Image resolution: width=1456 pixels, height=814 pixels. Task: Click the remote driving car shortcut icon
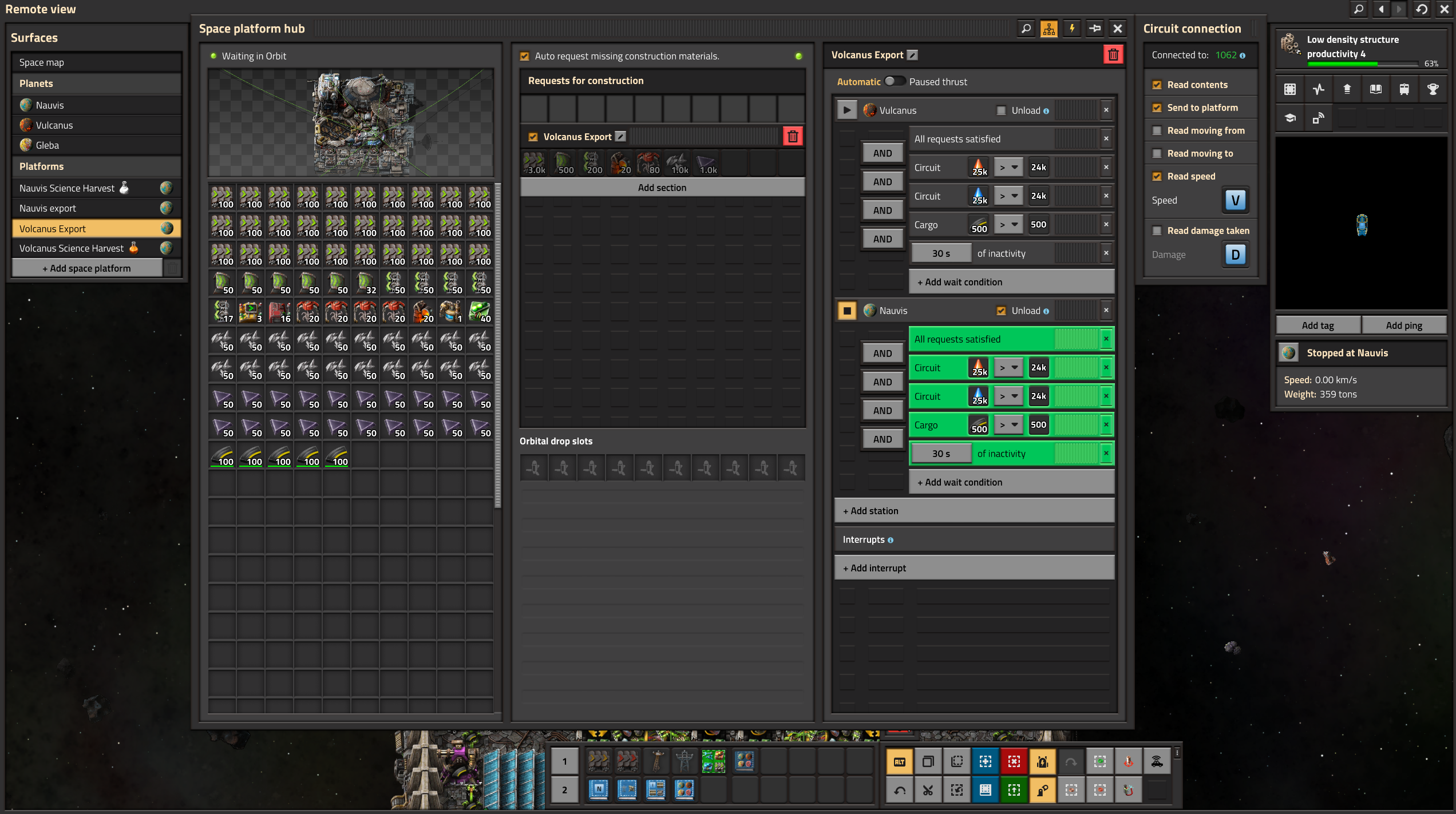[1157, 761]
